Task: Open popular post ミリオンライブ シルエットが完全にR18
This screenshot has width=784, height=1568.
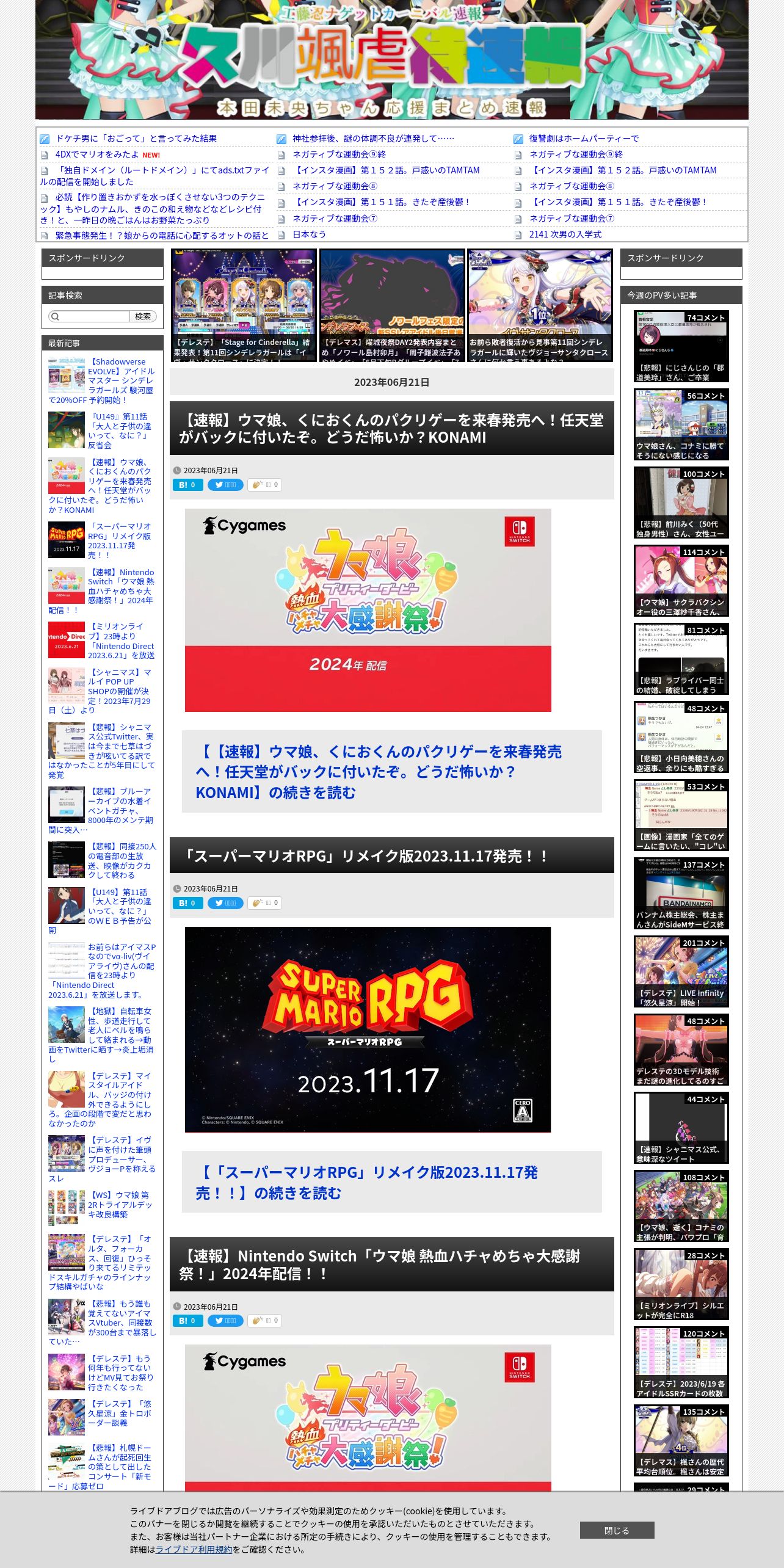Action: pos(681,1284)
